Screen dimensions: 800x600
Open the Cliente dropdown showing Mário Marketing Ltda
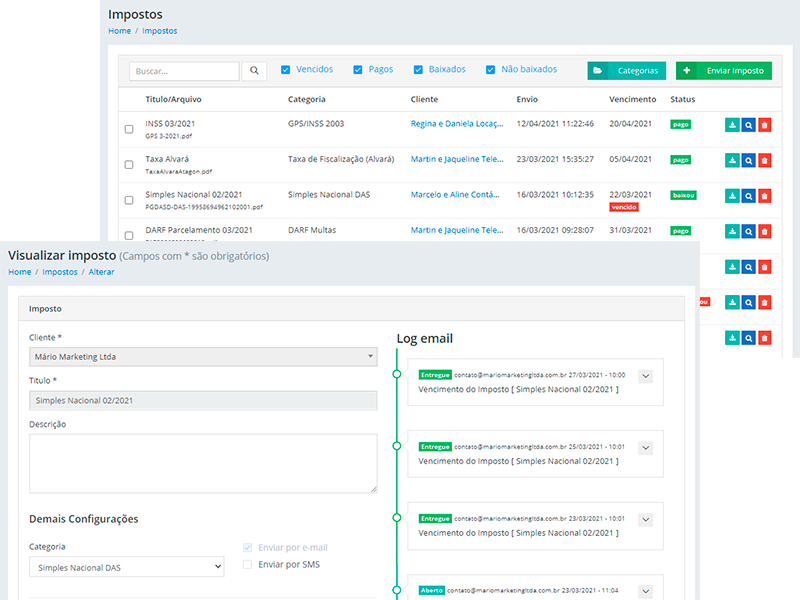(x=203, y=356)
